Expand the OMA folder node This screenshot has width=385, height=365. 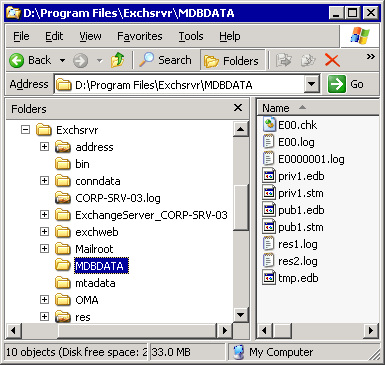click(44, 299)
